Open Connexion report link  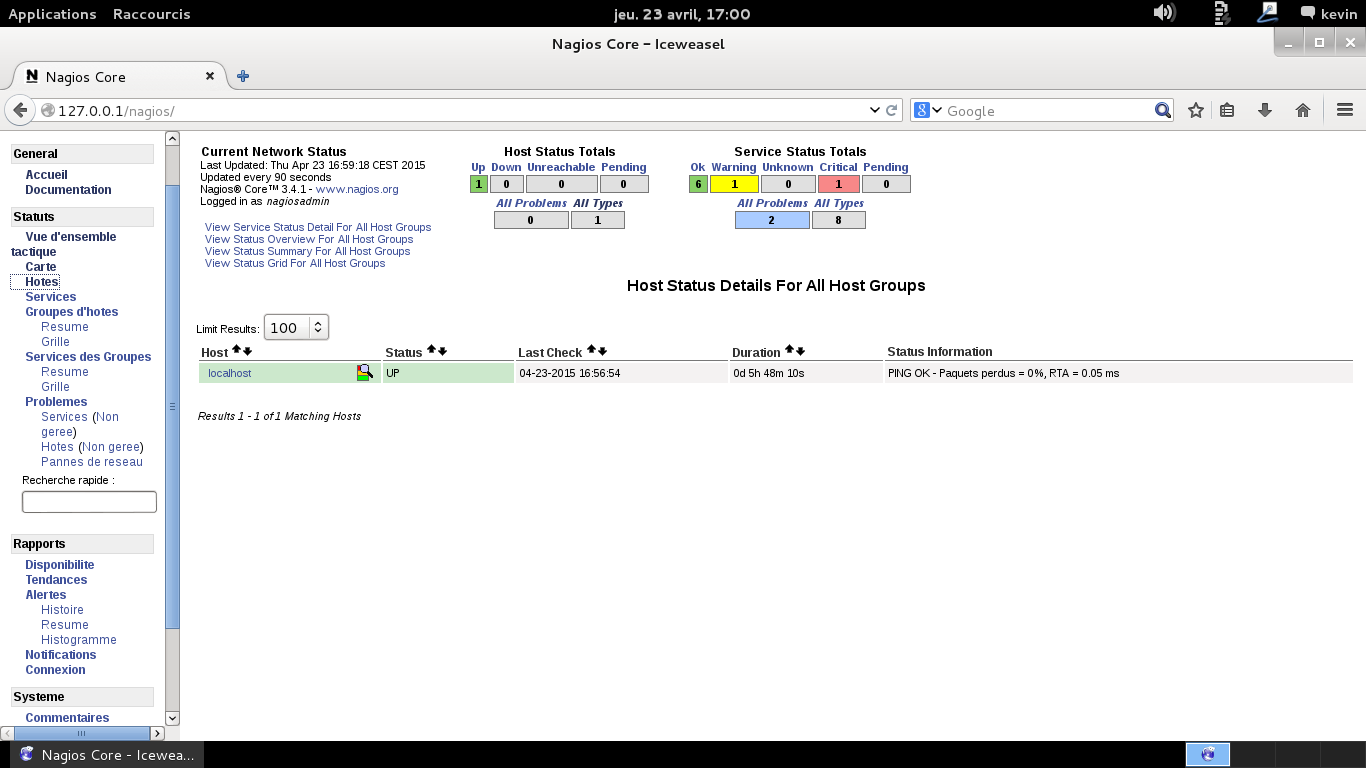[55, 670]
